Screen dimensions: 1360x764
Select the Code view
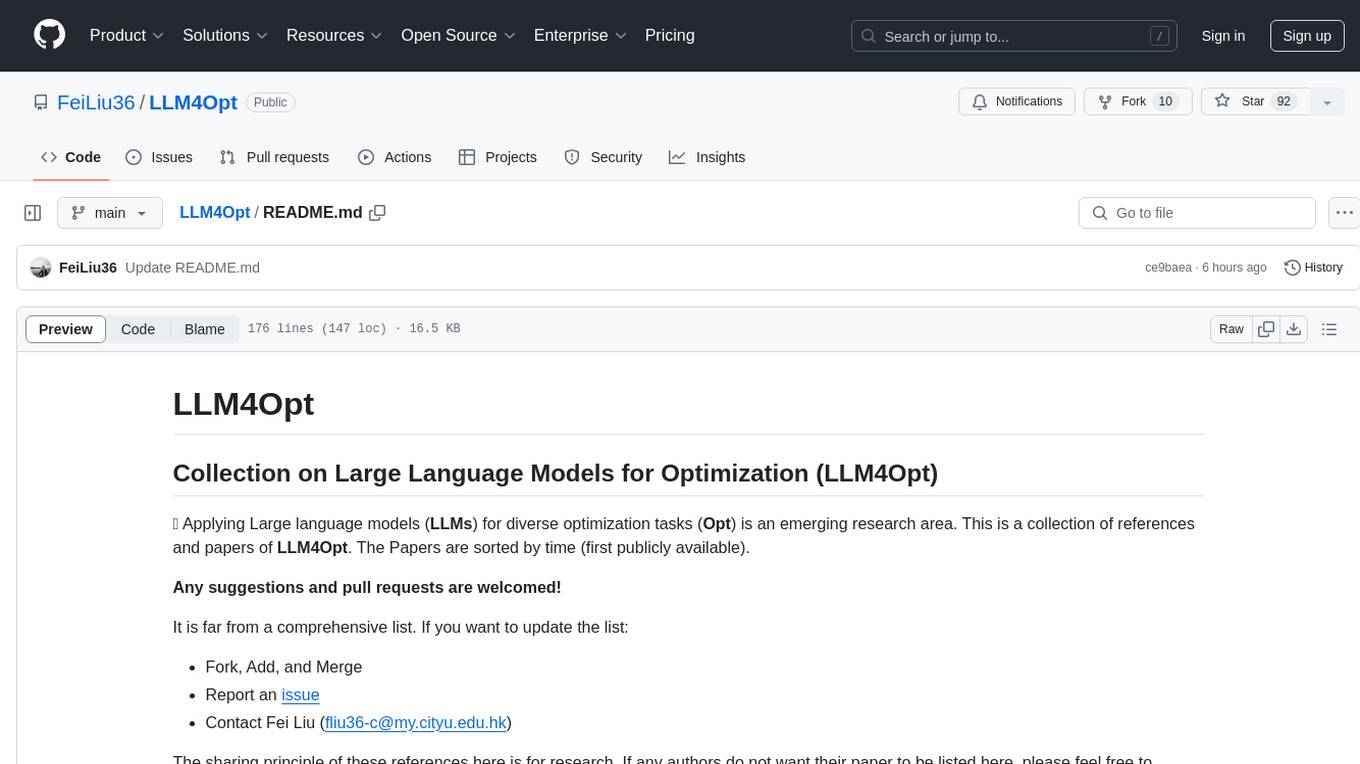(x=138, y=329)
